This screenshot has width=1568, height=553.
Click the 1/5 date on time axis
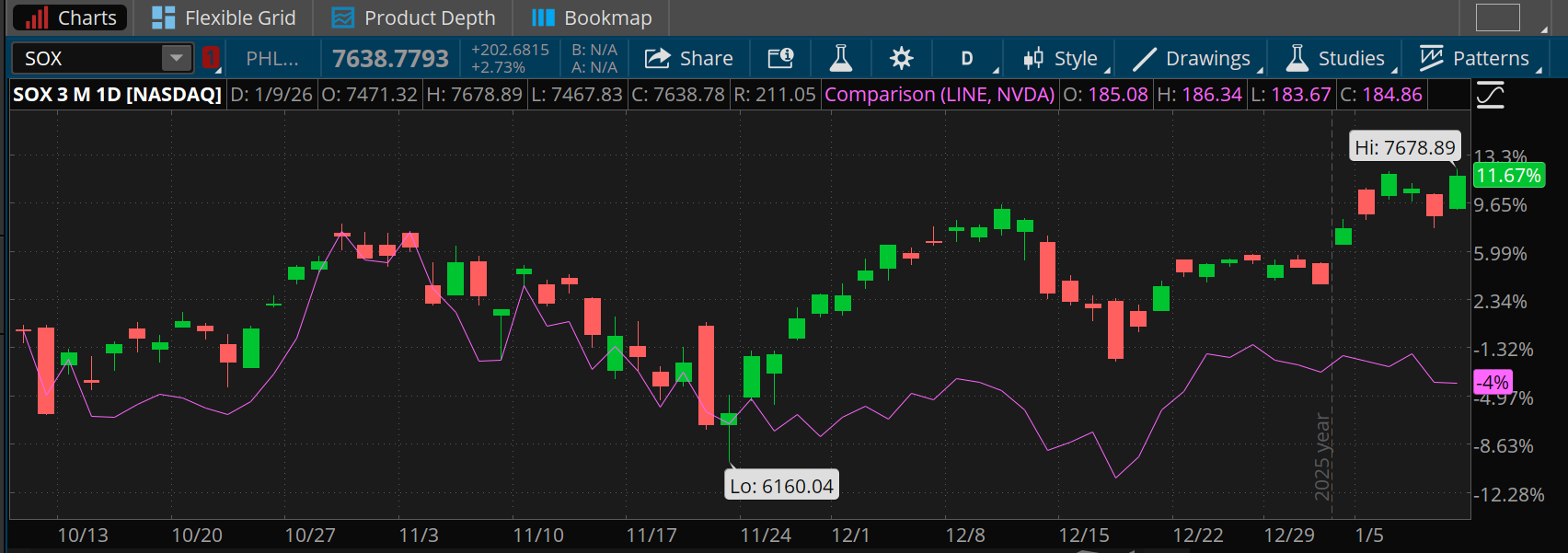[1369, 536]
